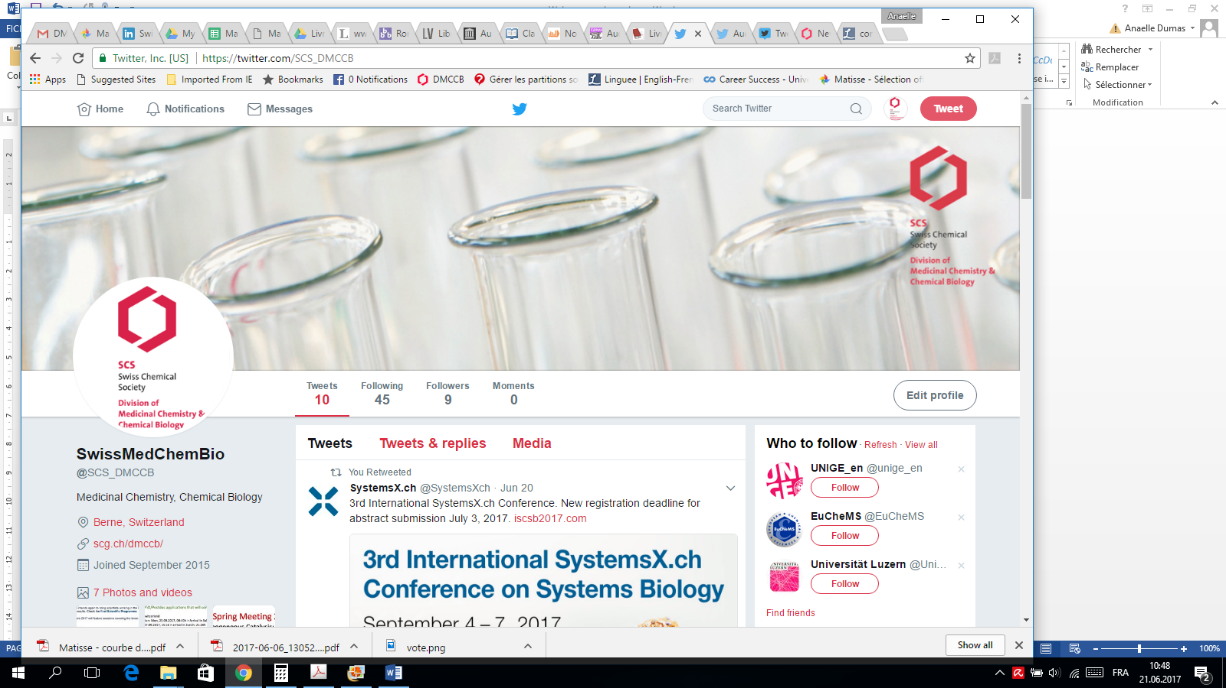The width and height of the screenshot is (1226, 688).
Task: Open Chrome three-dot menu
Action: pyautogui.click(x=1019, y=58)
